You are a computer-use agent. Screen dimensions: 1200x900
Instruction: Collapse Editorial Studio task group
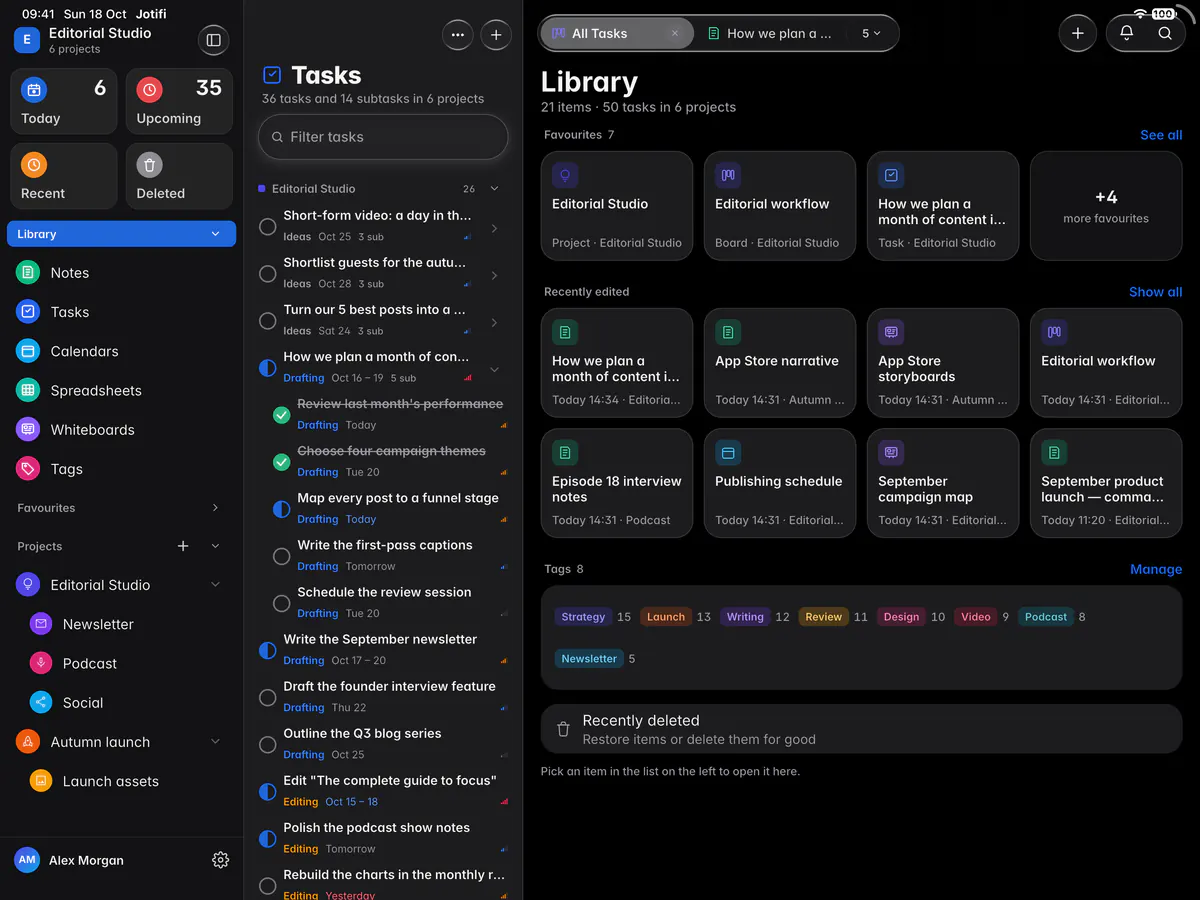(494, 188)
